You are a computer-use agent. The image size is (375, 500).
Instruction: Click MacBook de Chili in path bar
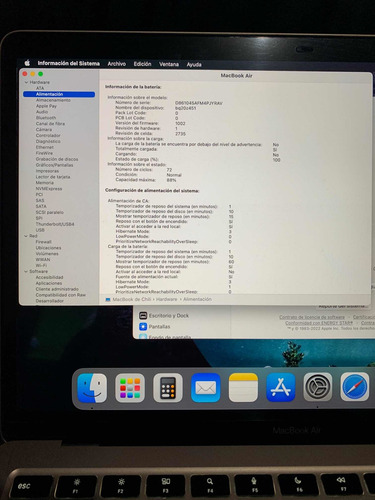pos(132,299)
